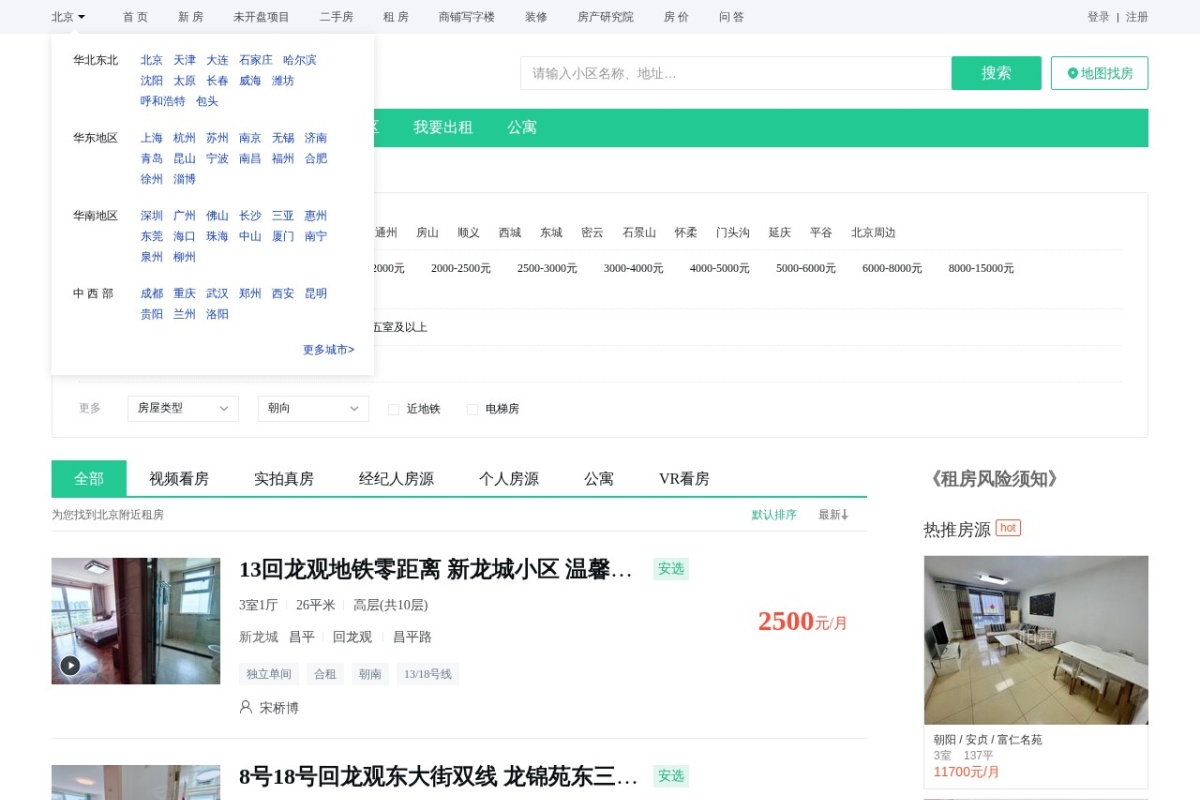Select 公寓 in green menu bar
This screenshot has height=800, width=1200.
click(x=522, y=127)
